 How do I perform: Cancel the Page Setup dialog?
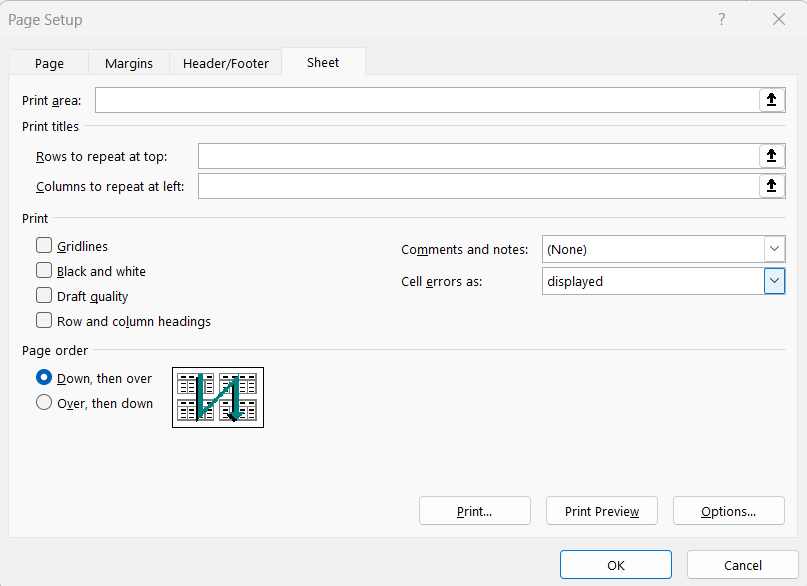click(743, 565)
